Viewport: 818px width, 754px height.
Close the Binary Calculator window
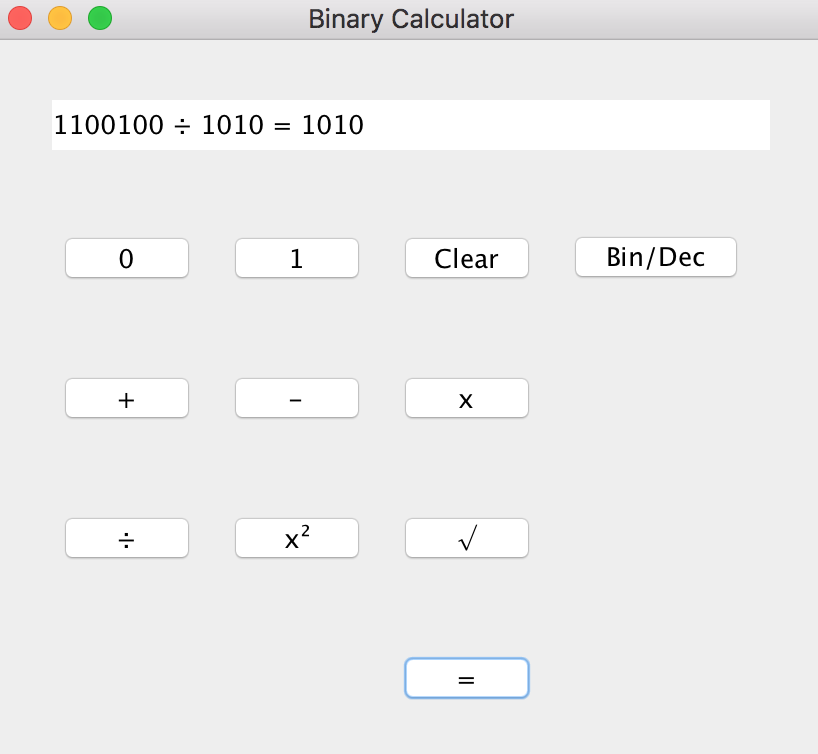(x=20, y=18)
